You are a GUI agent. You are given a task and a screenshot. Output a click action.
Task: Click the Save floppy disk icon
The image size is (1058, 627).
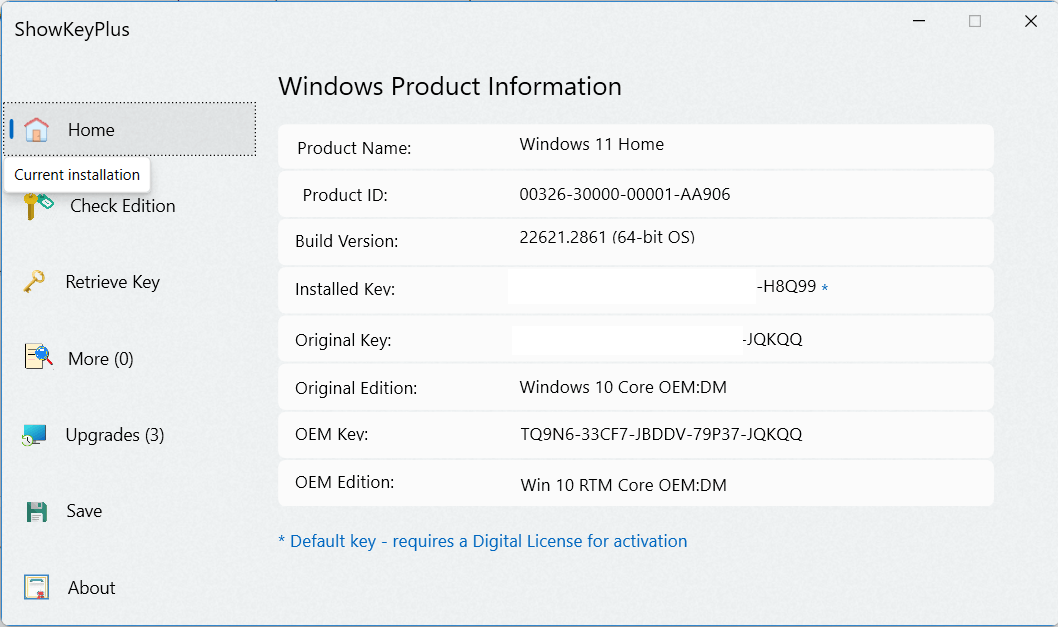(x=36, y=512)
